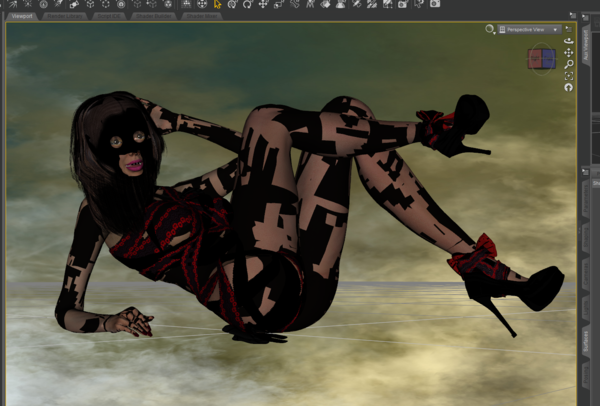The image size is (600, 406).
Task: Open the Viewport pane options menu icon above the viewport
Action: point(572,15)
